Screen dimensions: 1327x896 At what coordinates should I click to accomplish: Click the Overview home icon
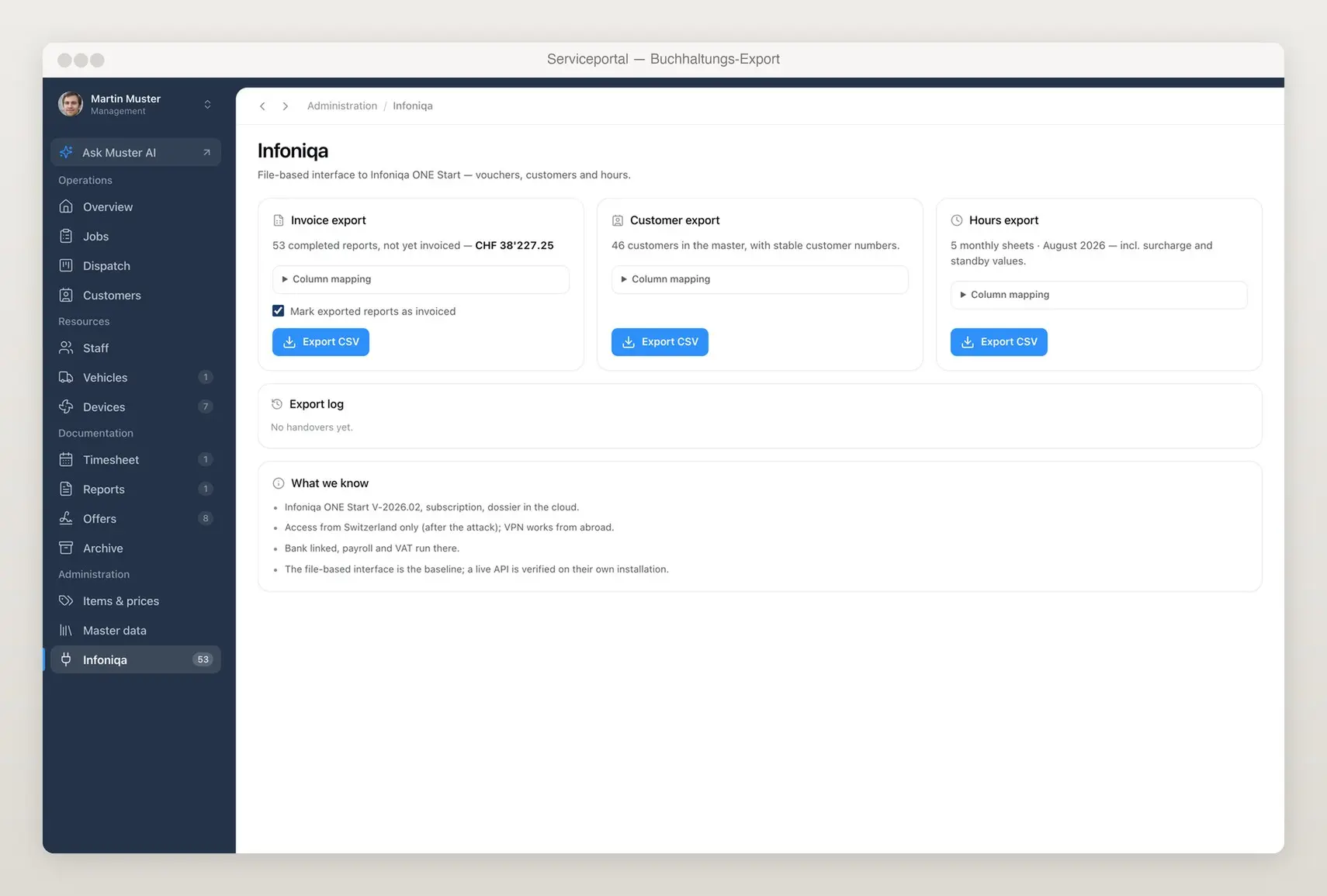[x=66, y=206]
